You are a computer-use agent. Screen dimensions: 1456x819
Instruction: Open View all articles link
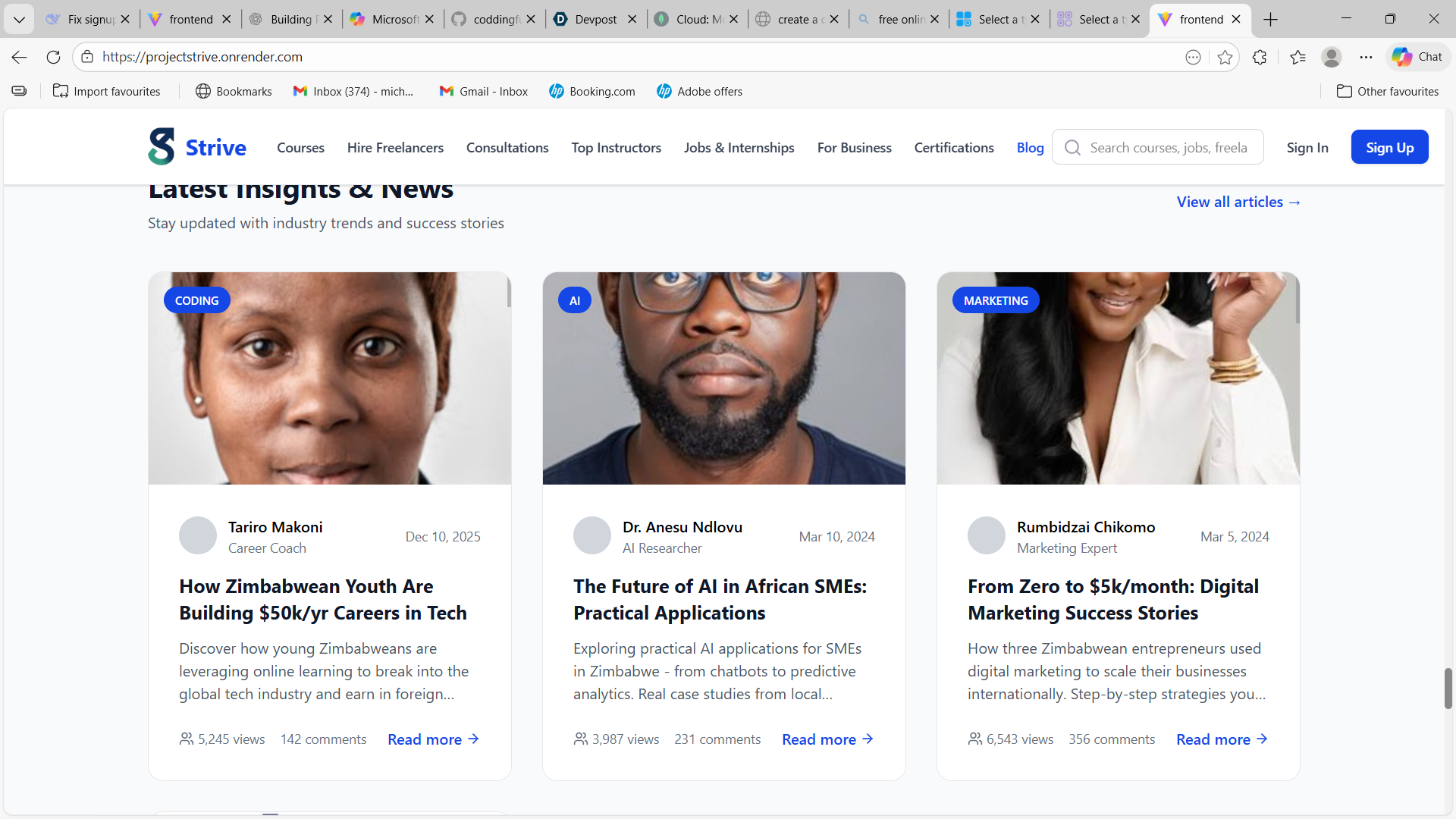(1238, 202)
